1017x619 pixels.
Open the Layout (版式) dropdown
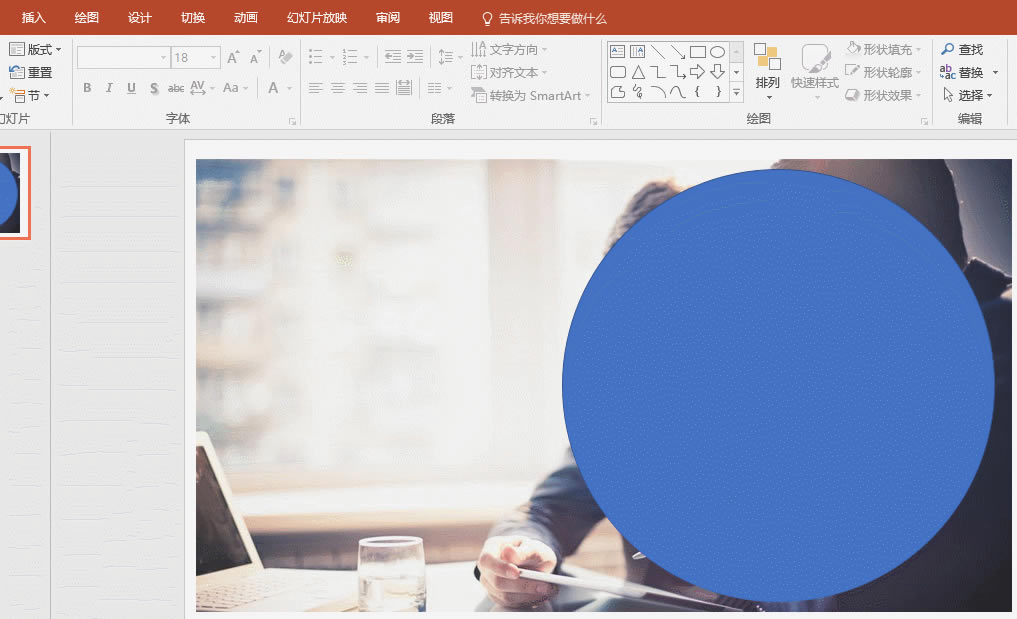point(36,49)
